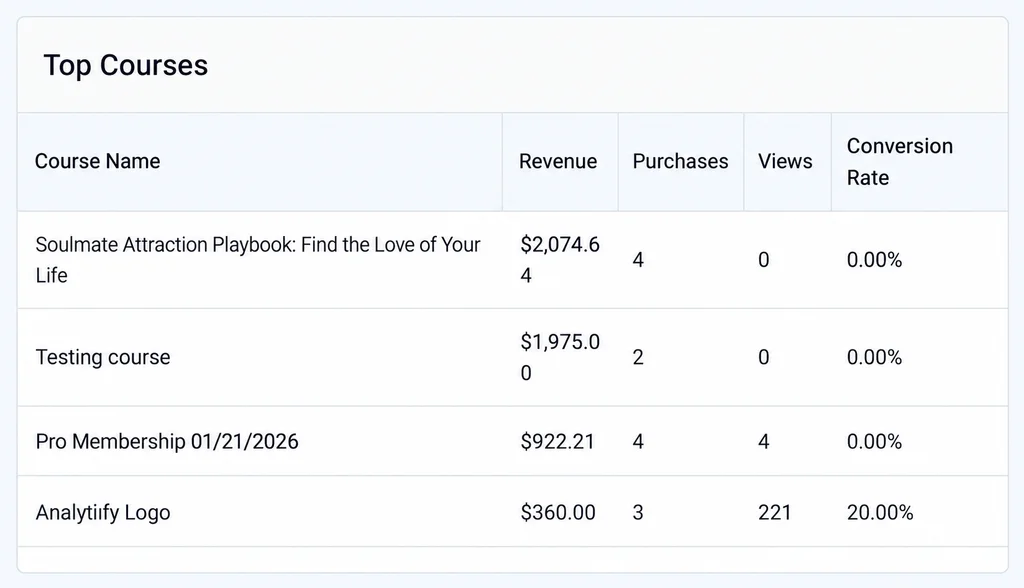Click the $1,975.00 revenue value
This screenshot has height=588, width=1024.
[x=560, y=357]
